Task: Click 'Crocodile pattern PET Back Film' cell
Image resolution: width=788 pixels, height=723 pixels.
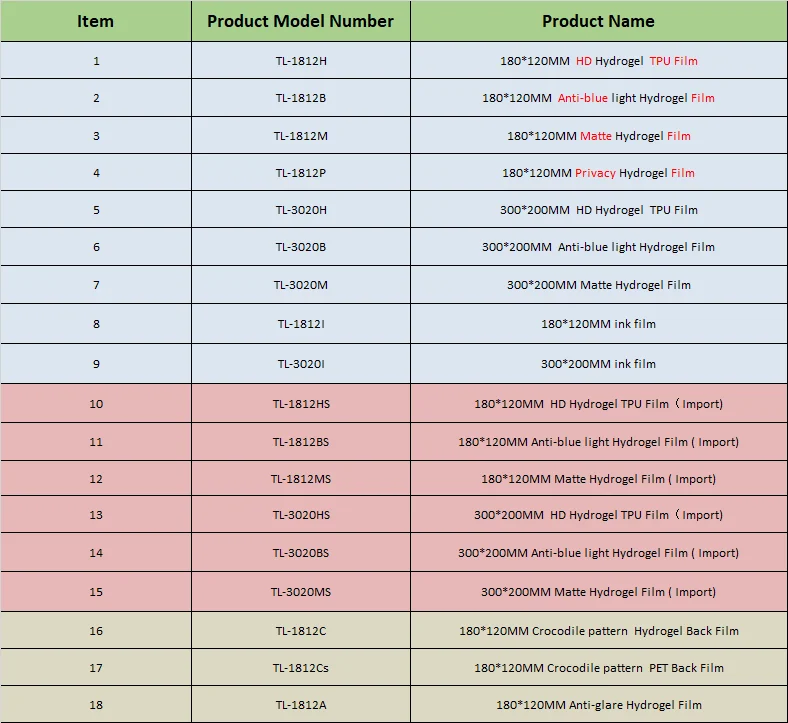Action: pos(598,668)
